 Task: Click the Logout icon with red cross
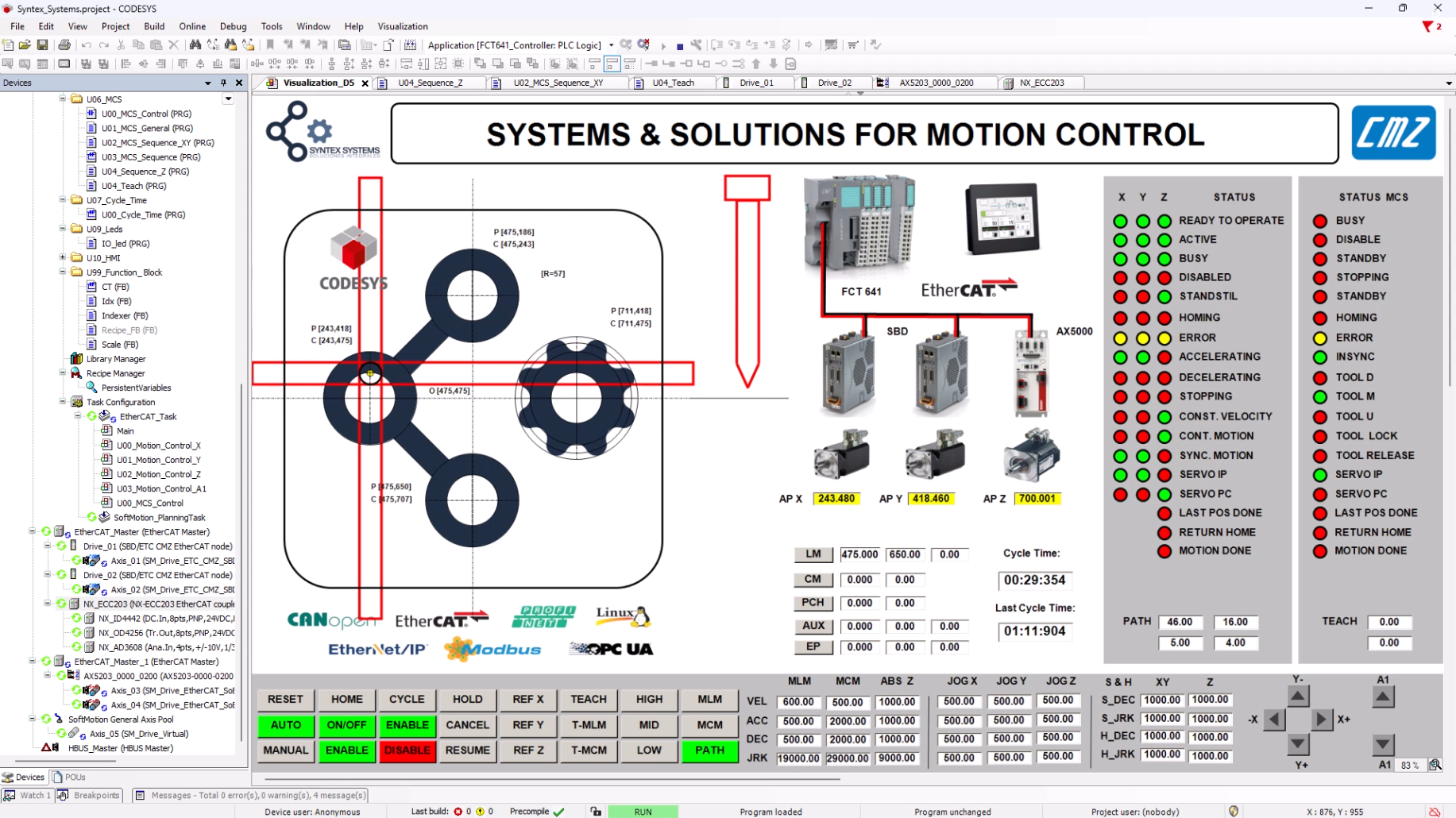pos(643,45)
